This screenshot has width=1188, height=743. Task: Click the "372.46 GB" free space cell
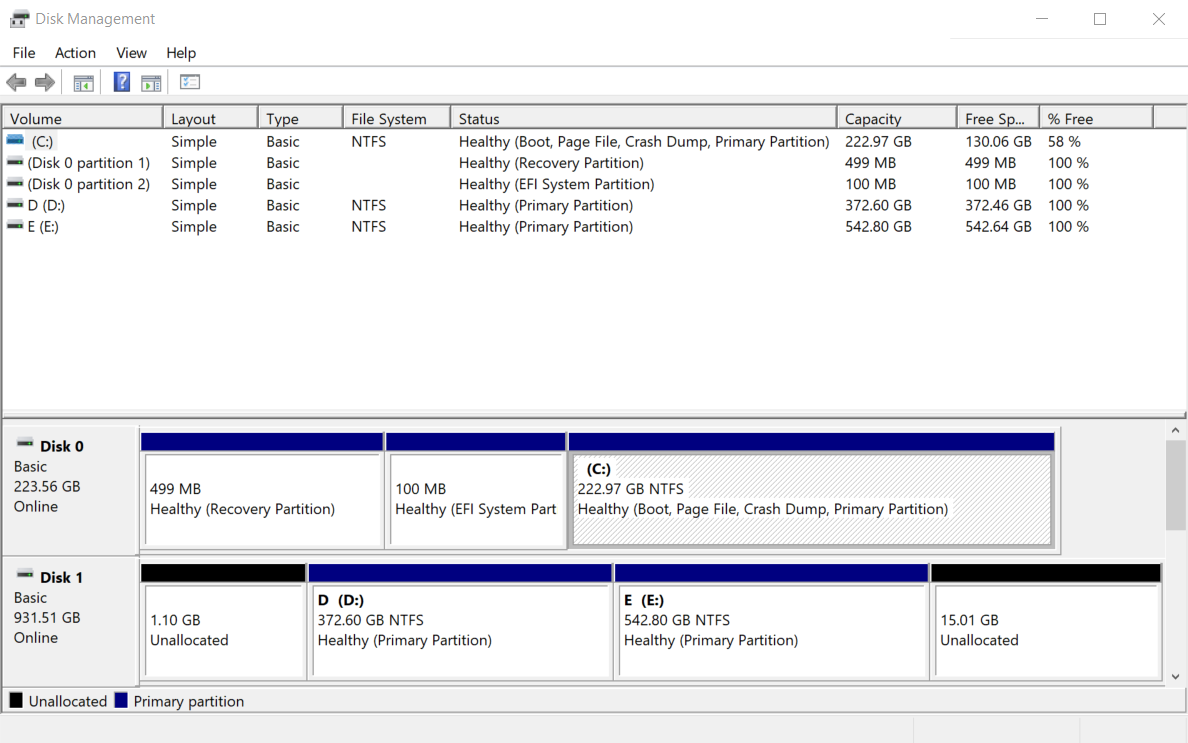[x=998, y=205]
